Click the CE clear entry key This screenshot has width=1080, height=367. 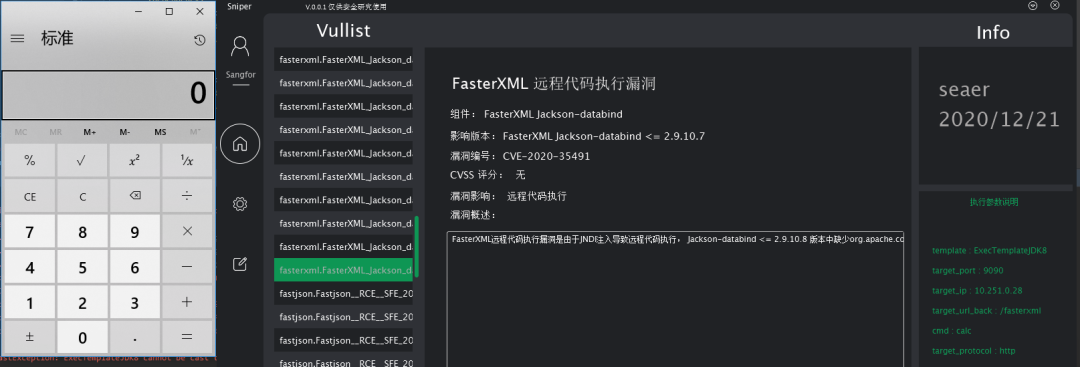(x=30, y=196)
